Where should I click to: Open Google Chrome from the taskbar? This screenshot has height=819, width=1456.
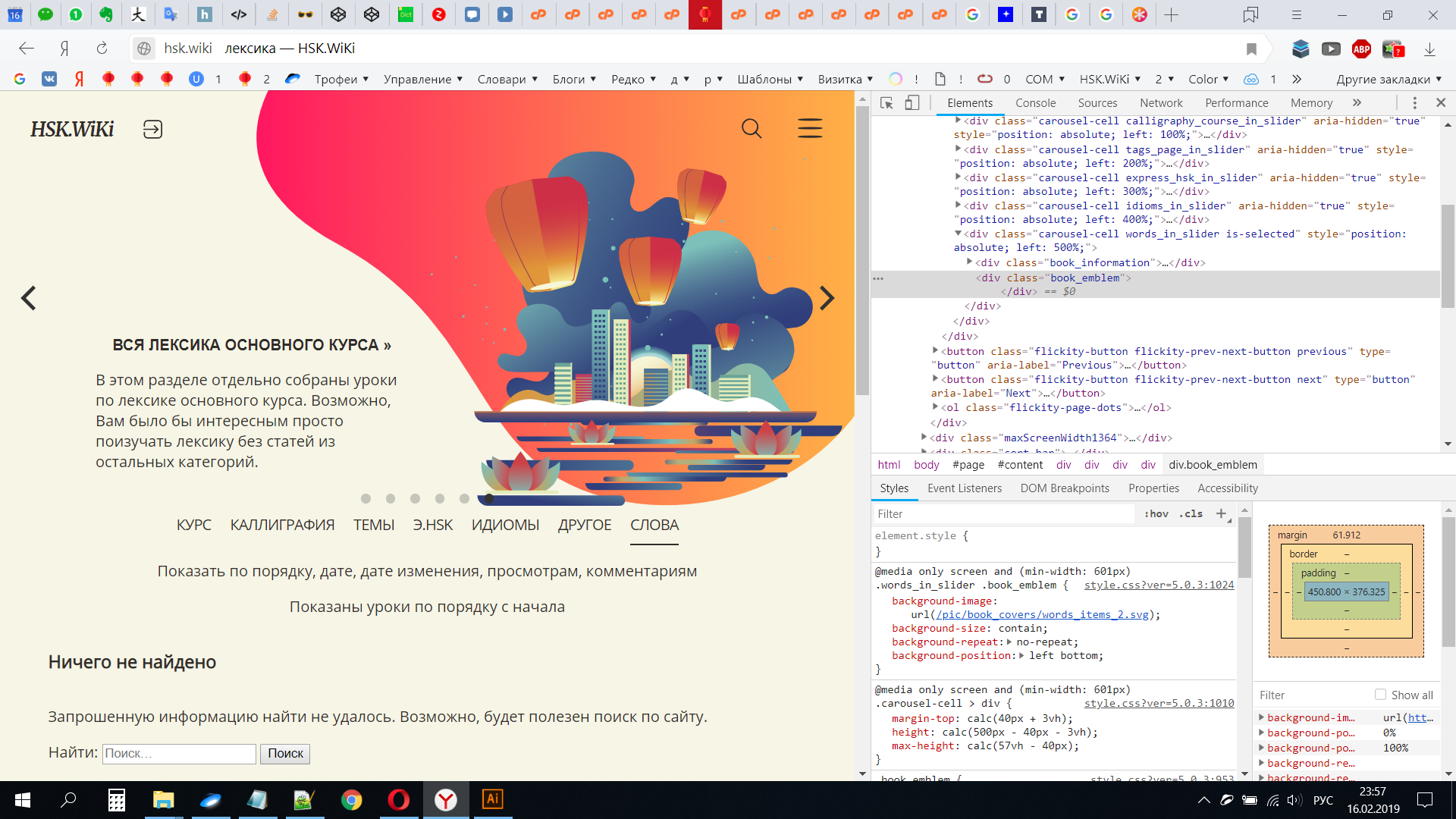pos(351,799)
